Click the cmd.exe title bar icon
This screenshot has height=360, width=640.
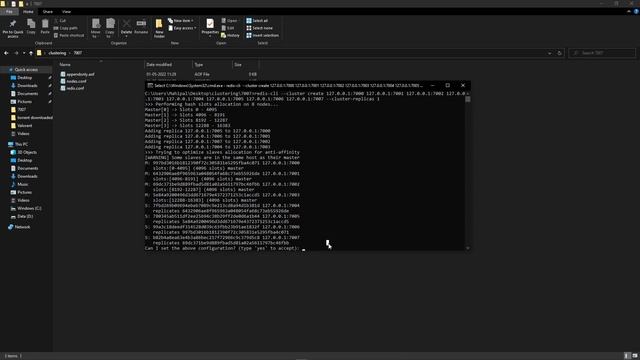(x=150, y=86)
